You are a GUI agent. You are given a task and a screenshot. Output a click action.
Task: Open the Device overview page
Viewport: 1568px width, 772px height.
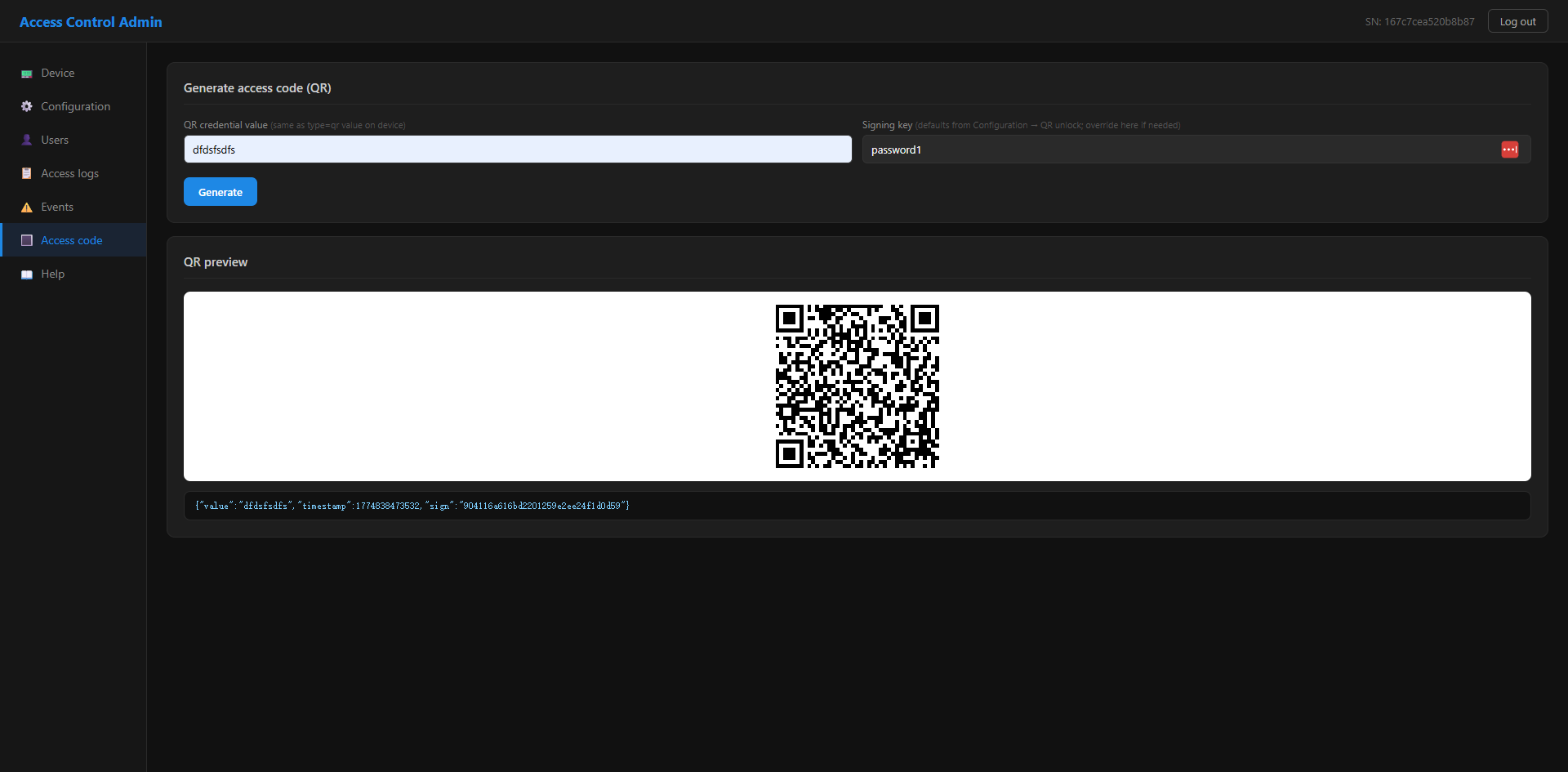pyautogui.click(x=58, y=73)
